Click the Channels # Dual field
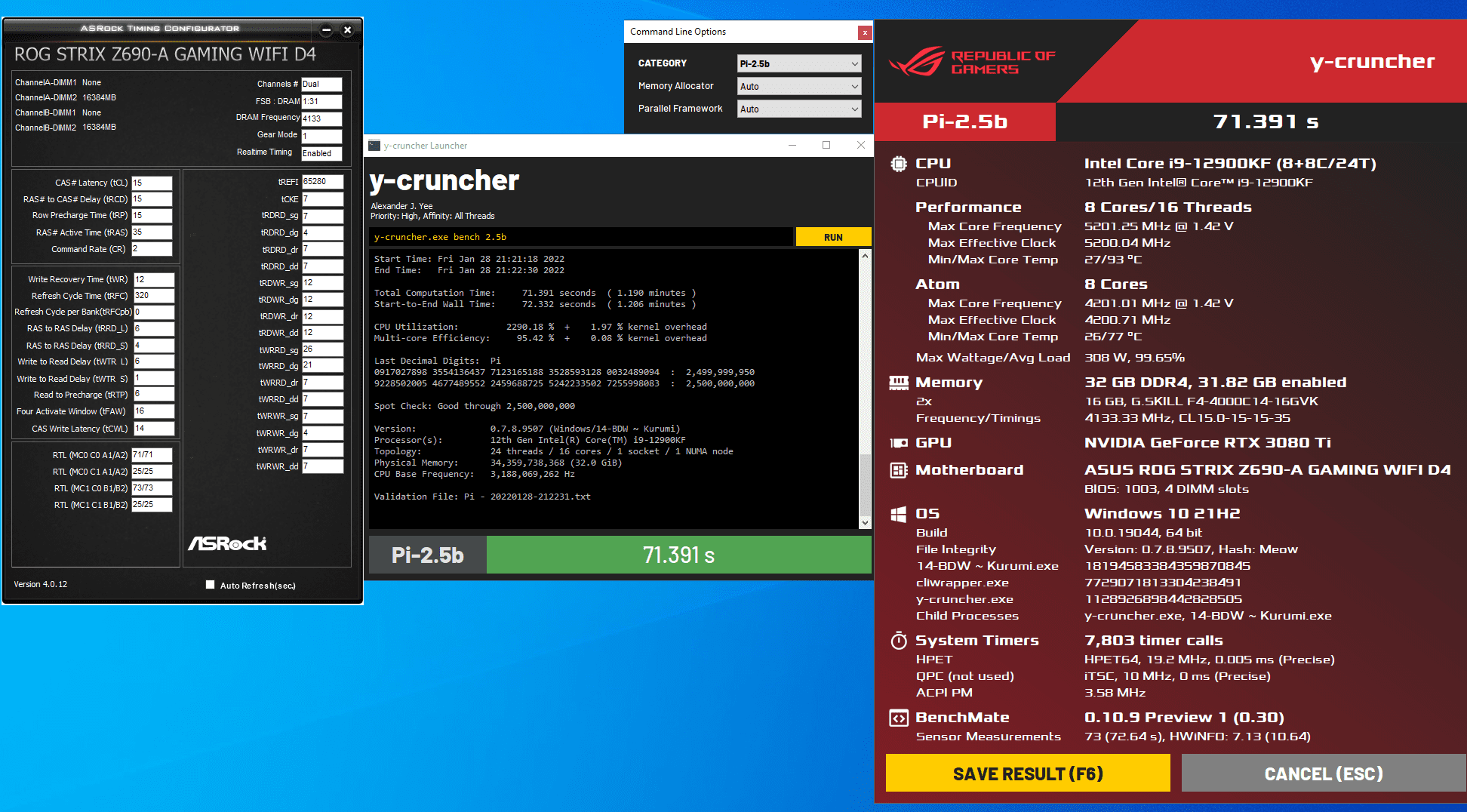The height and width of the screenshot is (812, 1467). click(x=321, y=84)
